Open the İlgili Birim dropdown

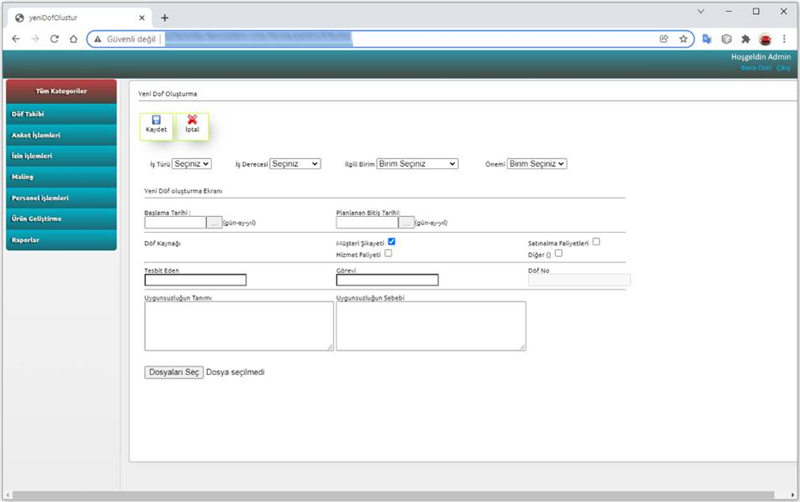[417, 164]
